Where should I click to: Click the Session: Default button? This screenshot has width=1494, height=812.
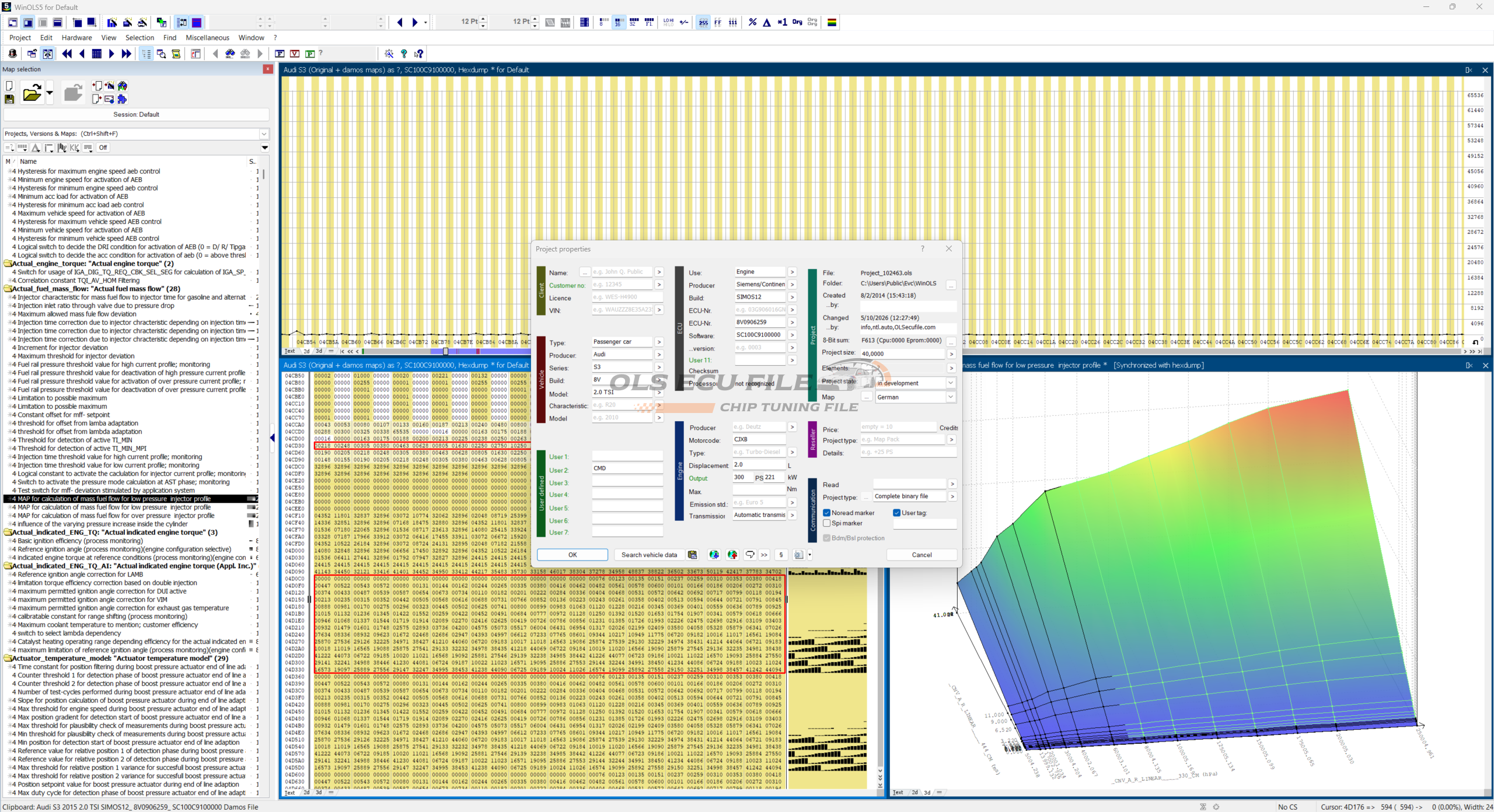pos(136,114)
